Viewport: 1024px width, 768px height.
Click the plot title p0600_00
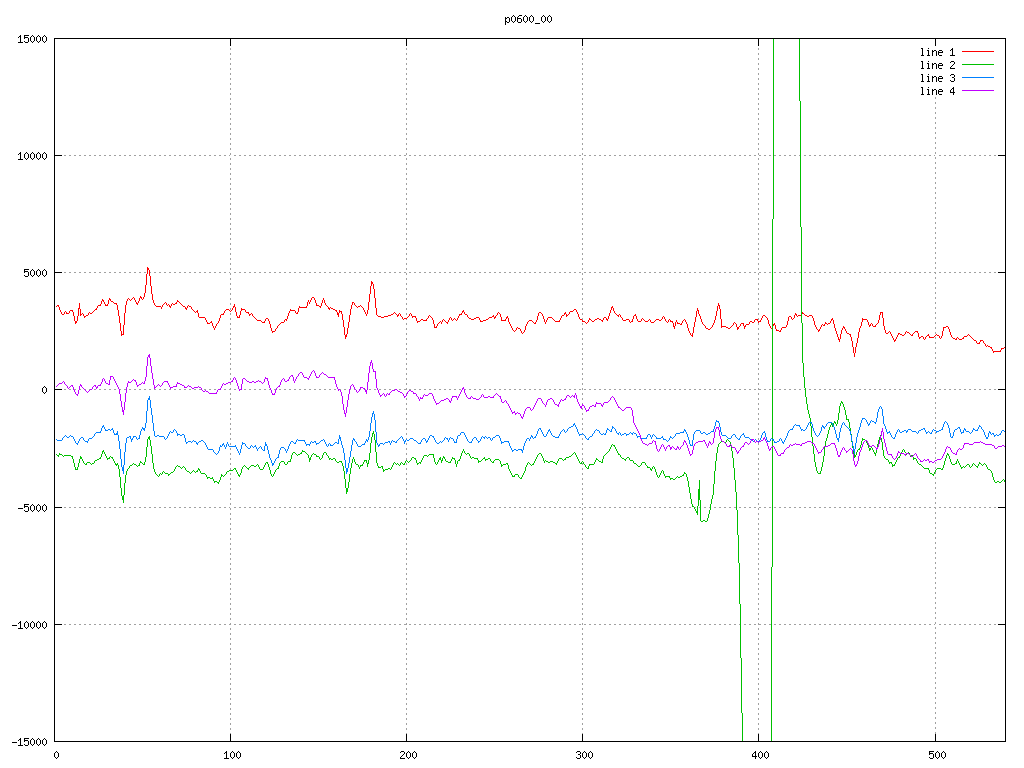tap(528, 19)
